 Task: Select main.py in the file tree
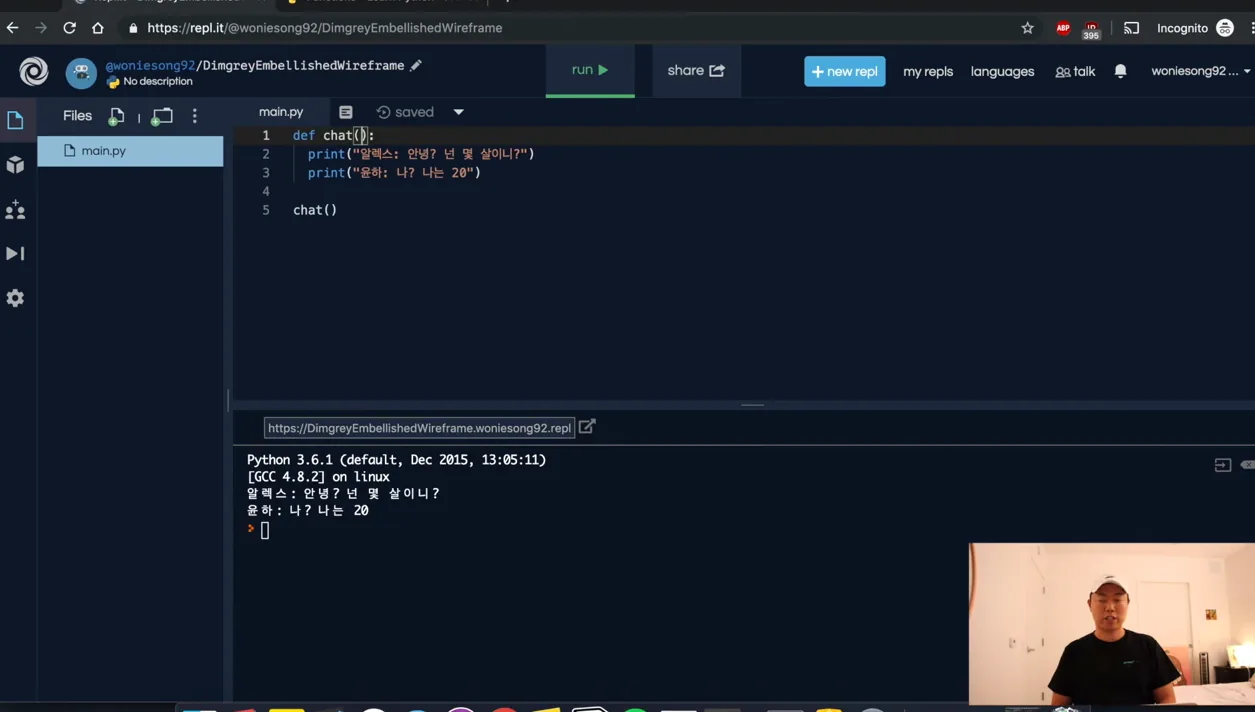130,151
